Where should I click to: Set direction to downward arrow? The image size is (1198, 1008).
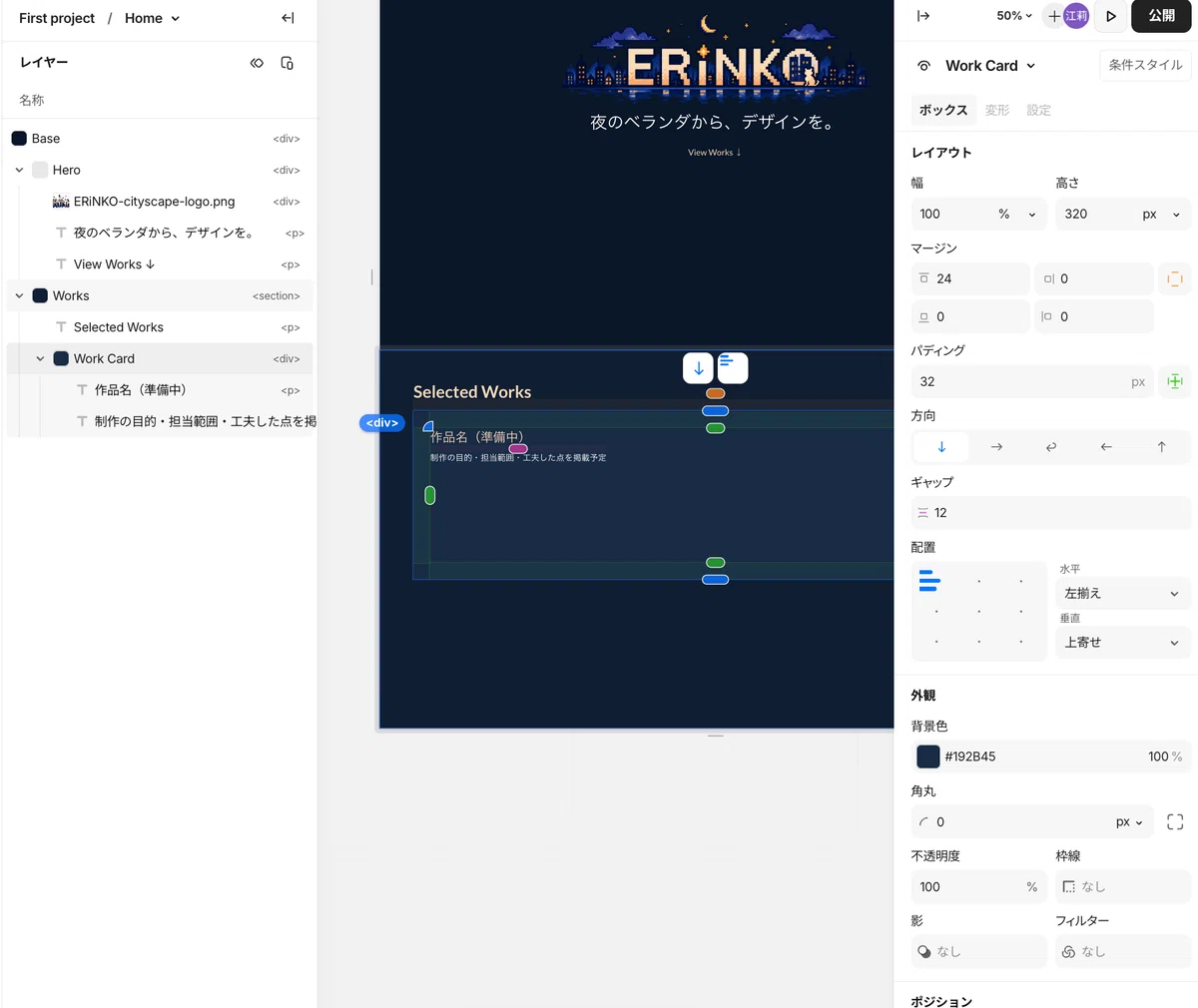(940, 447)
